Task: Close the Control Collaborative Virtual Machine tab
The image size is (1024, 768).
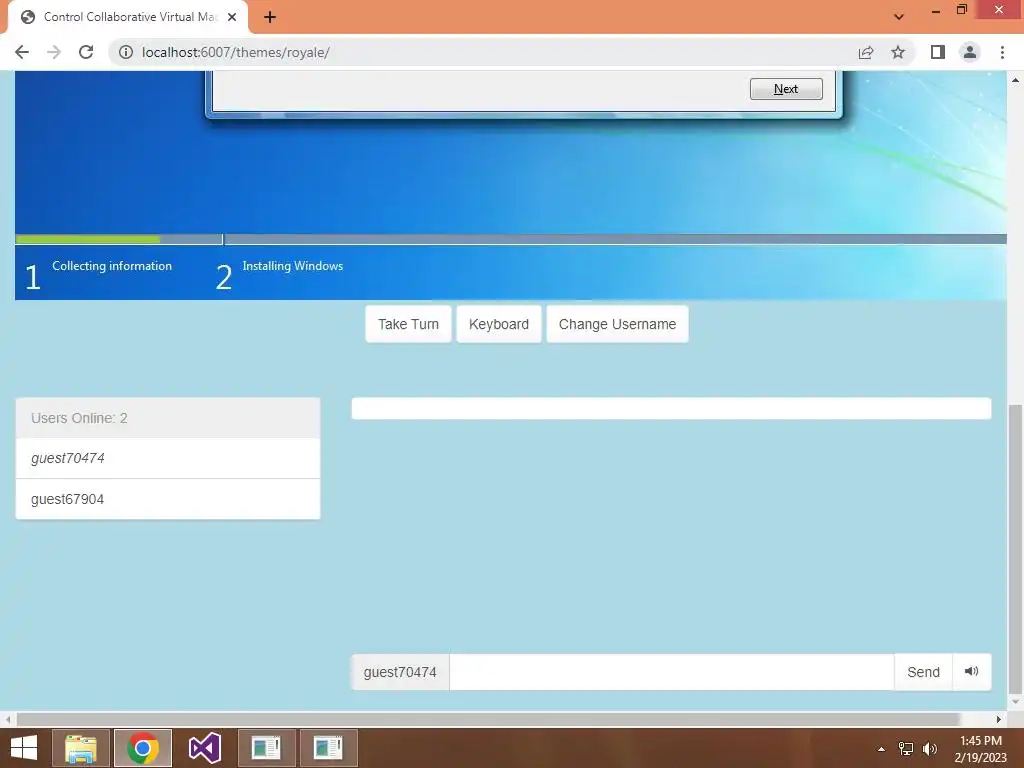Action: click(232, 17)
